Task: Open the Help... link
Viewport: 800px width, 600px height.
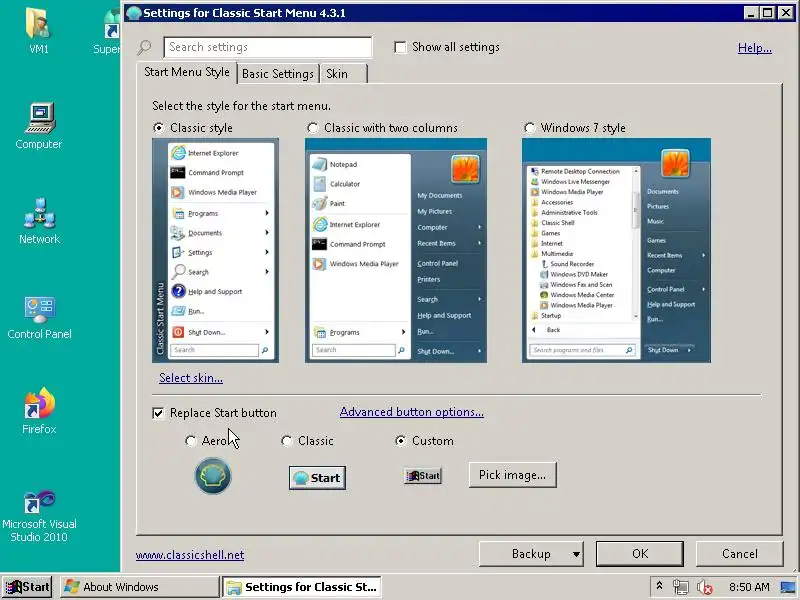Action: 755,48
